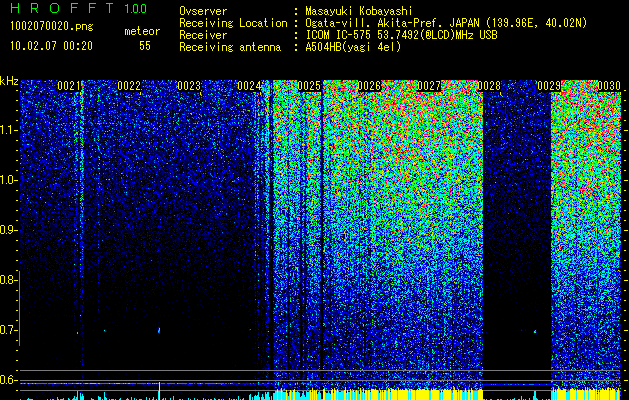Click the 0030 time marker
Screen dimensions: 629x400
pyautogui.click(x=609, y=86)
